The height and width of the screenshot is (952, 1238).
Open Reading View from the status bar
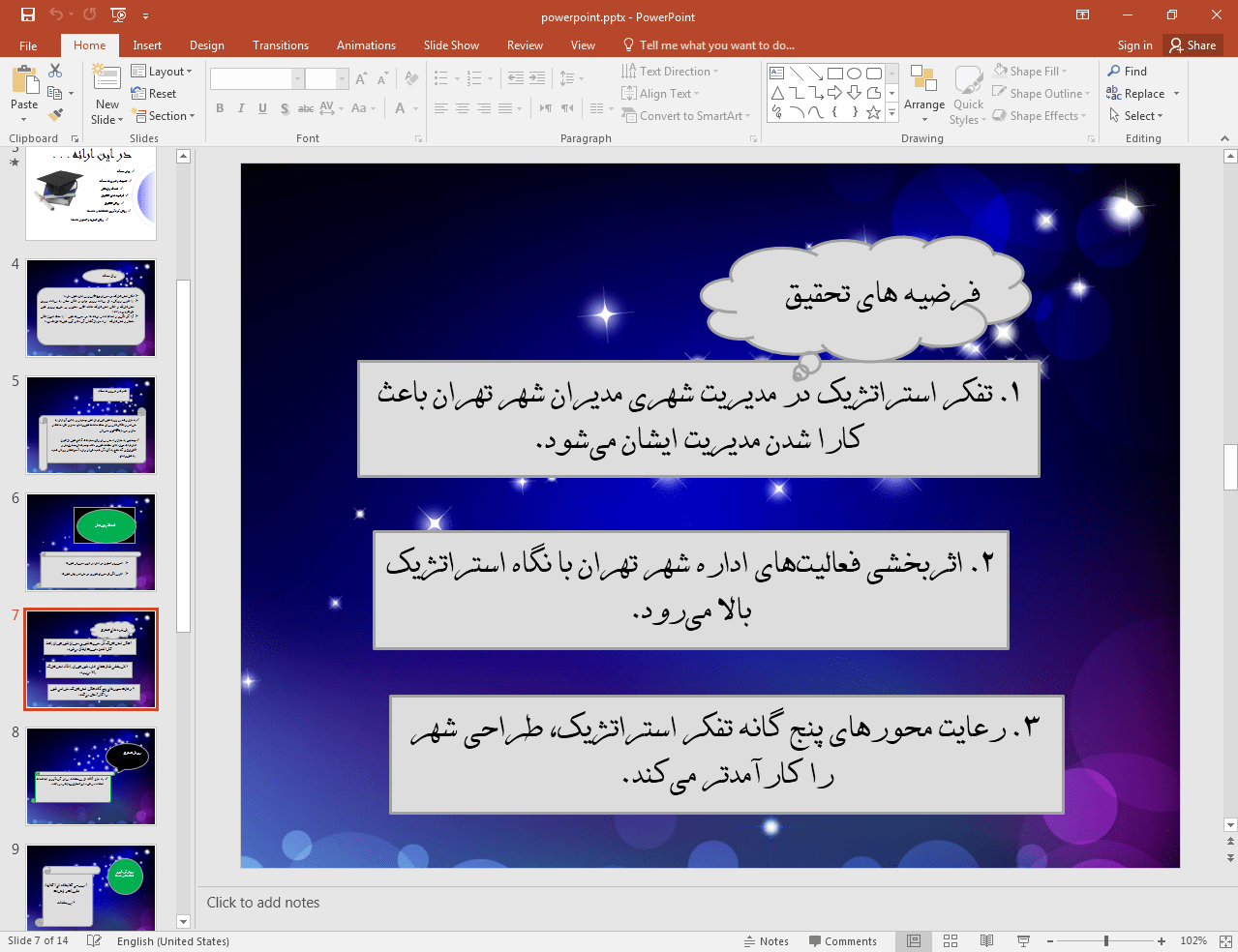click(986, 940)
